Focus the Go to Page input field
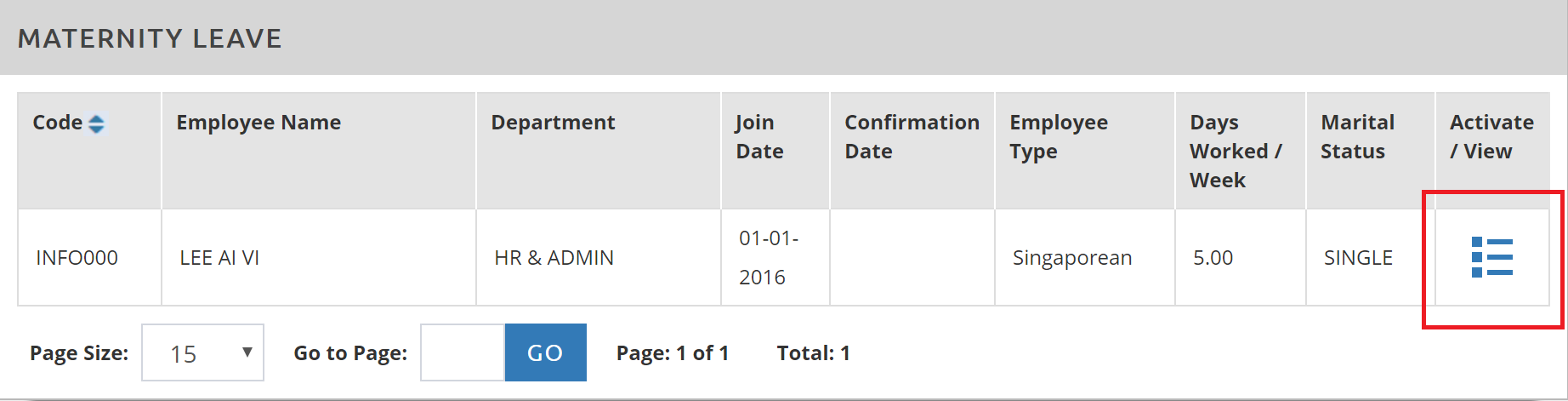The height and width of the screenshot is (401, 1568). point(463,352)
